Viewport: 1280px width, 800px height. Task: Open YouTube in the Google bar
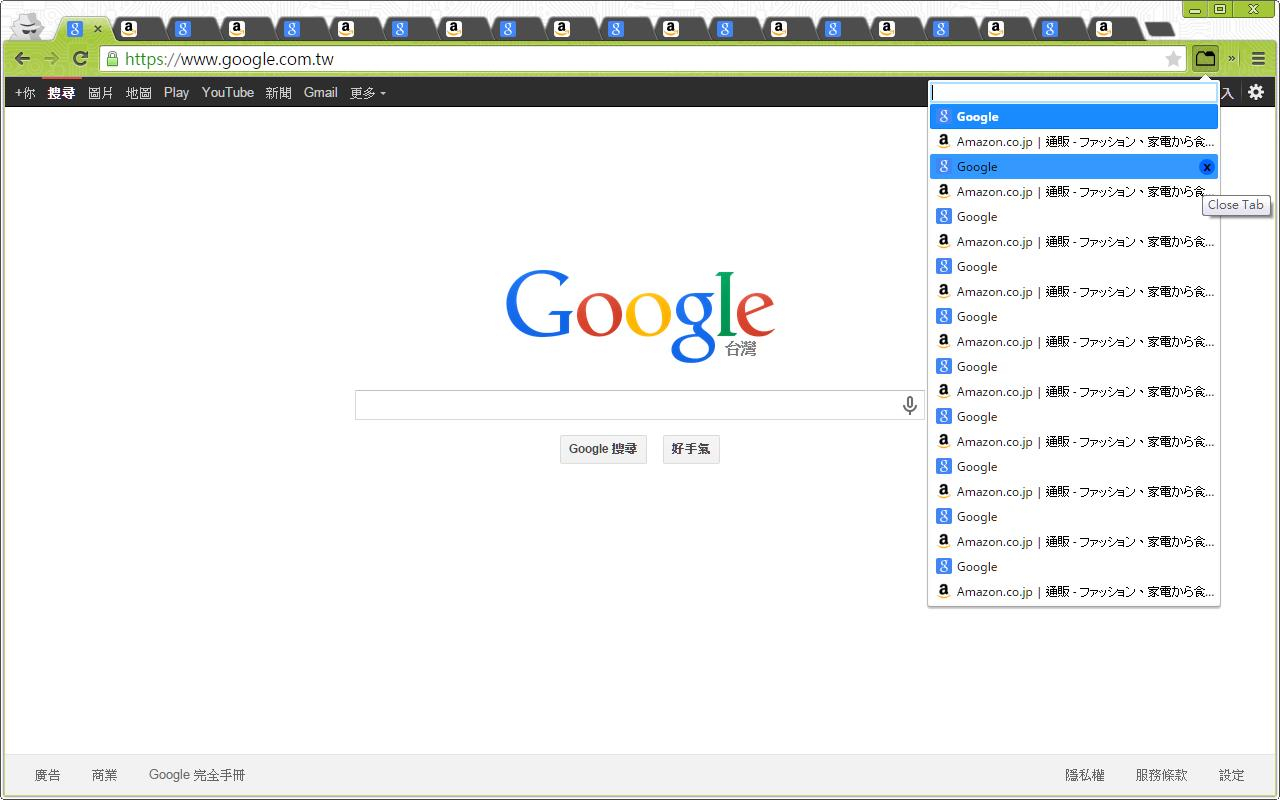point(228,93)
